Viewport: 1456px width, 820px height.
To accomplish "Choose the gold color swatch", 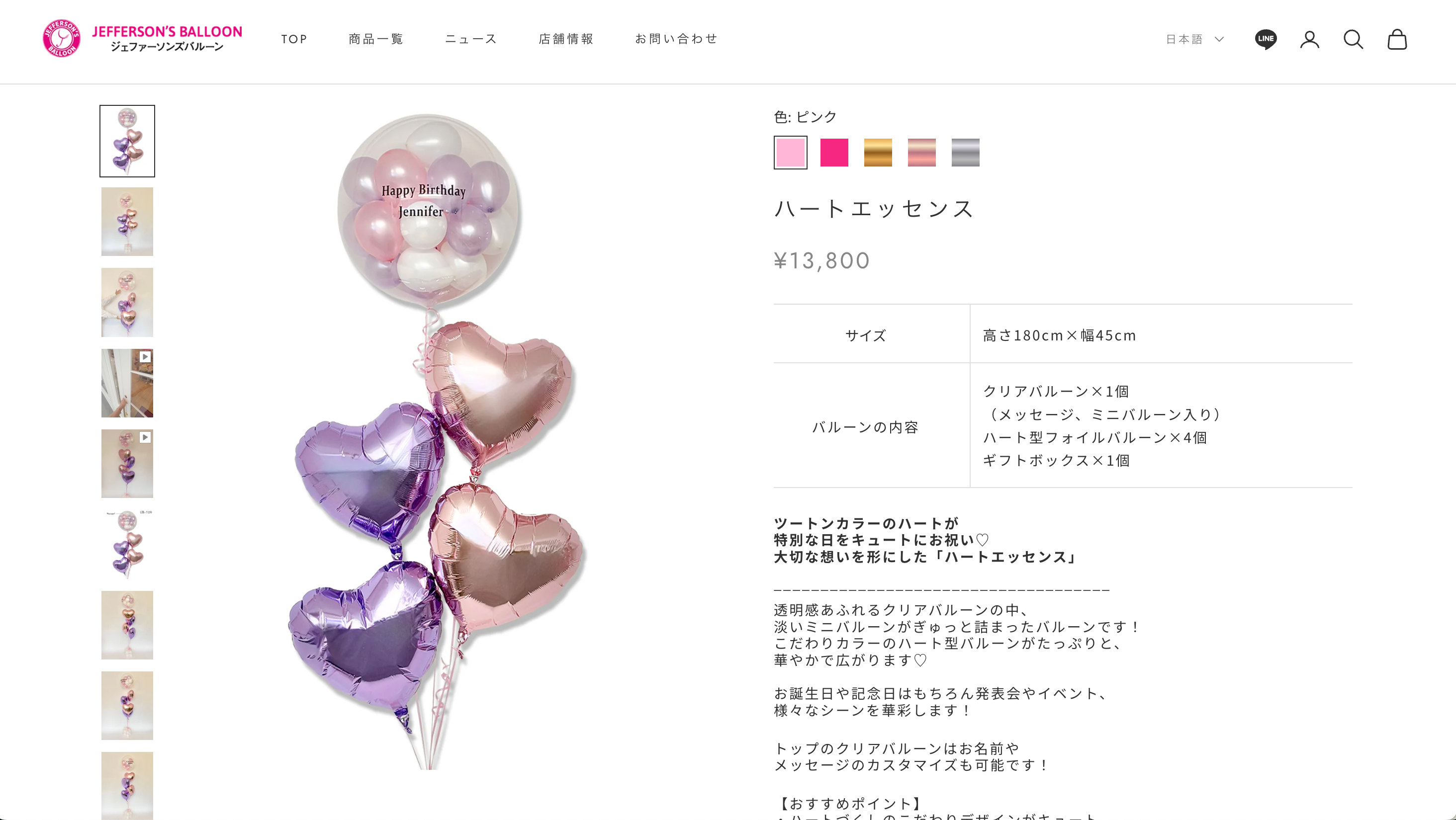I will [878, 153].
